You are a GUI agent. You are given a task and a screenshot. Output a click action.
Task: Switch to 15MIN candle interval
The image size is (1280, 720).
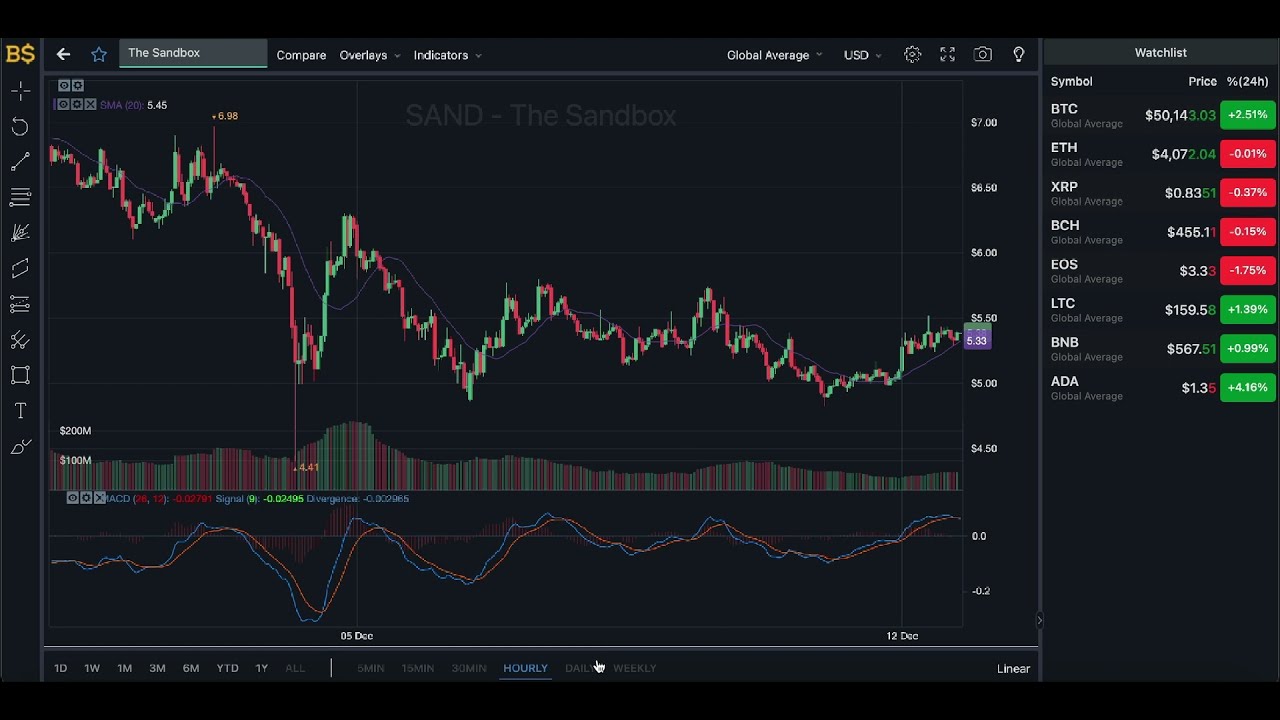(417, 668)
